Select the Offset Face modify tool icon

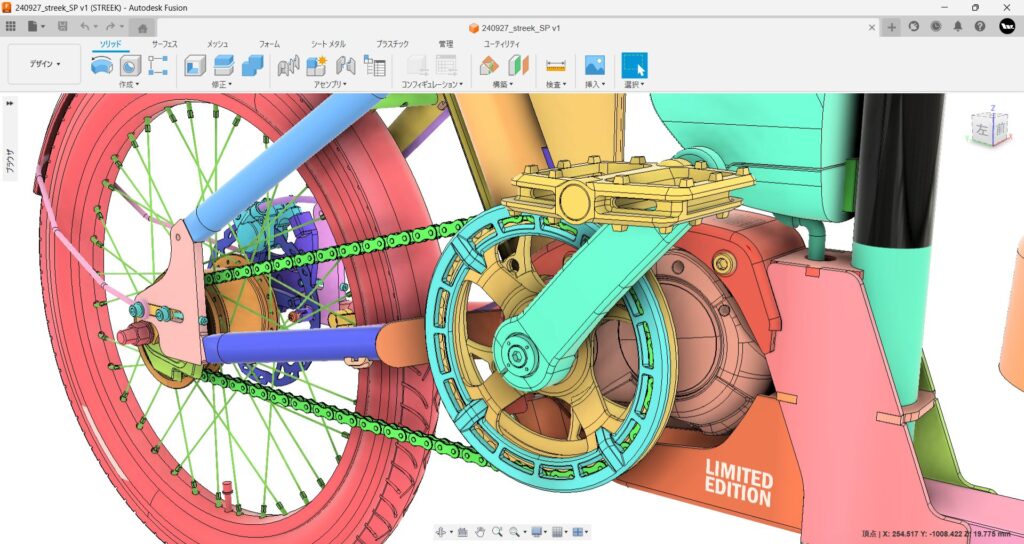coord(223,65)
